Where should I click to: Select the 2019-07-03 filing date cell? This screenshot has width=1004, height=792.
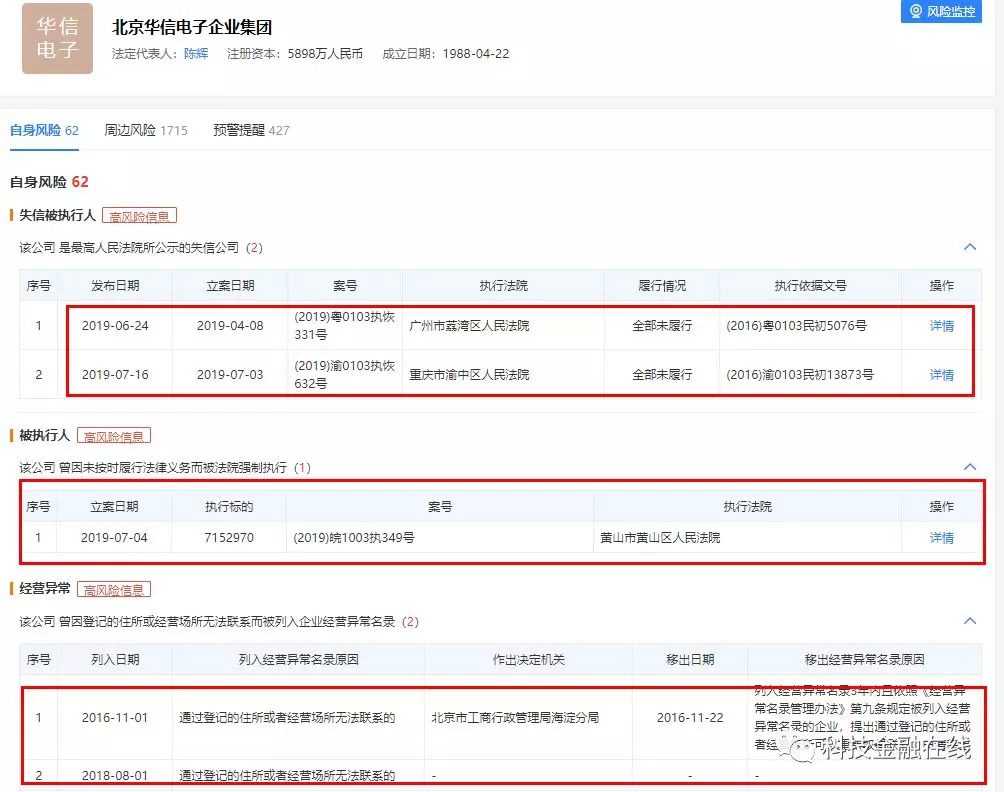click(230, 375)
